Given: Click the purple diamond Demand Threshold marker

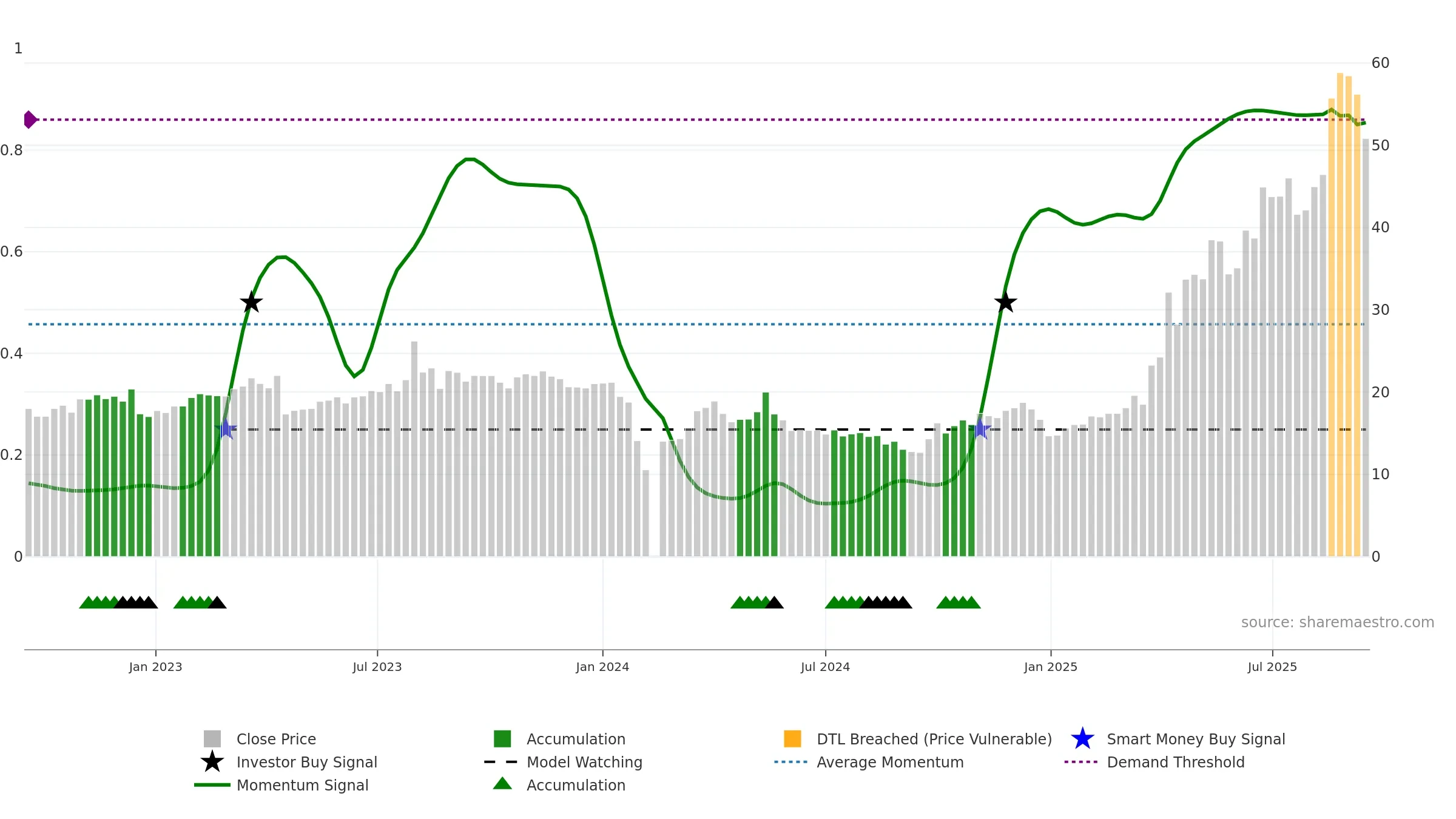Looking at the screenshot, I should 29,120.
